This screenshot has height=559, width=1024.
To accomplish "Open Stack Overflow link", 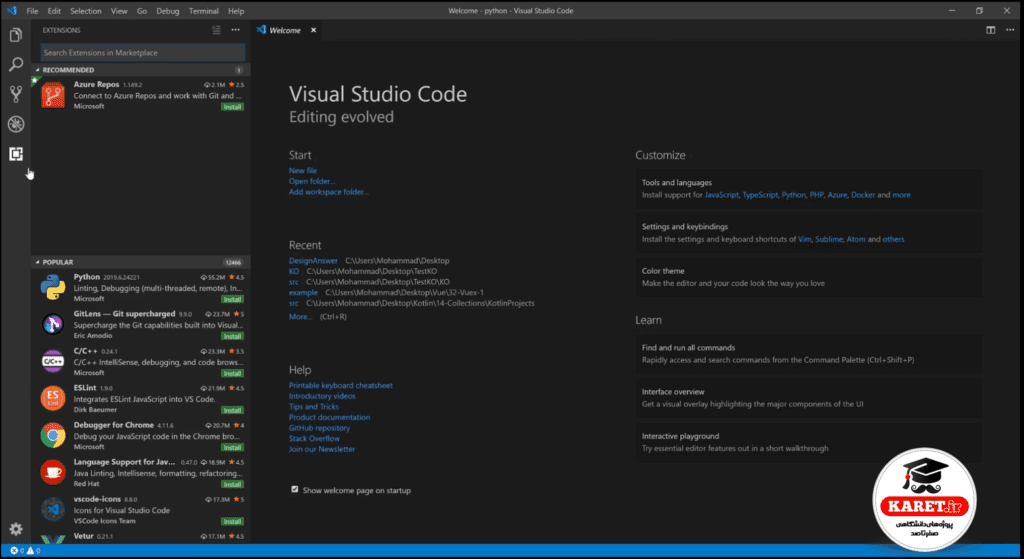I will tap(315, 438).
